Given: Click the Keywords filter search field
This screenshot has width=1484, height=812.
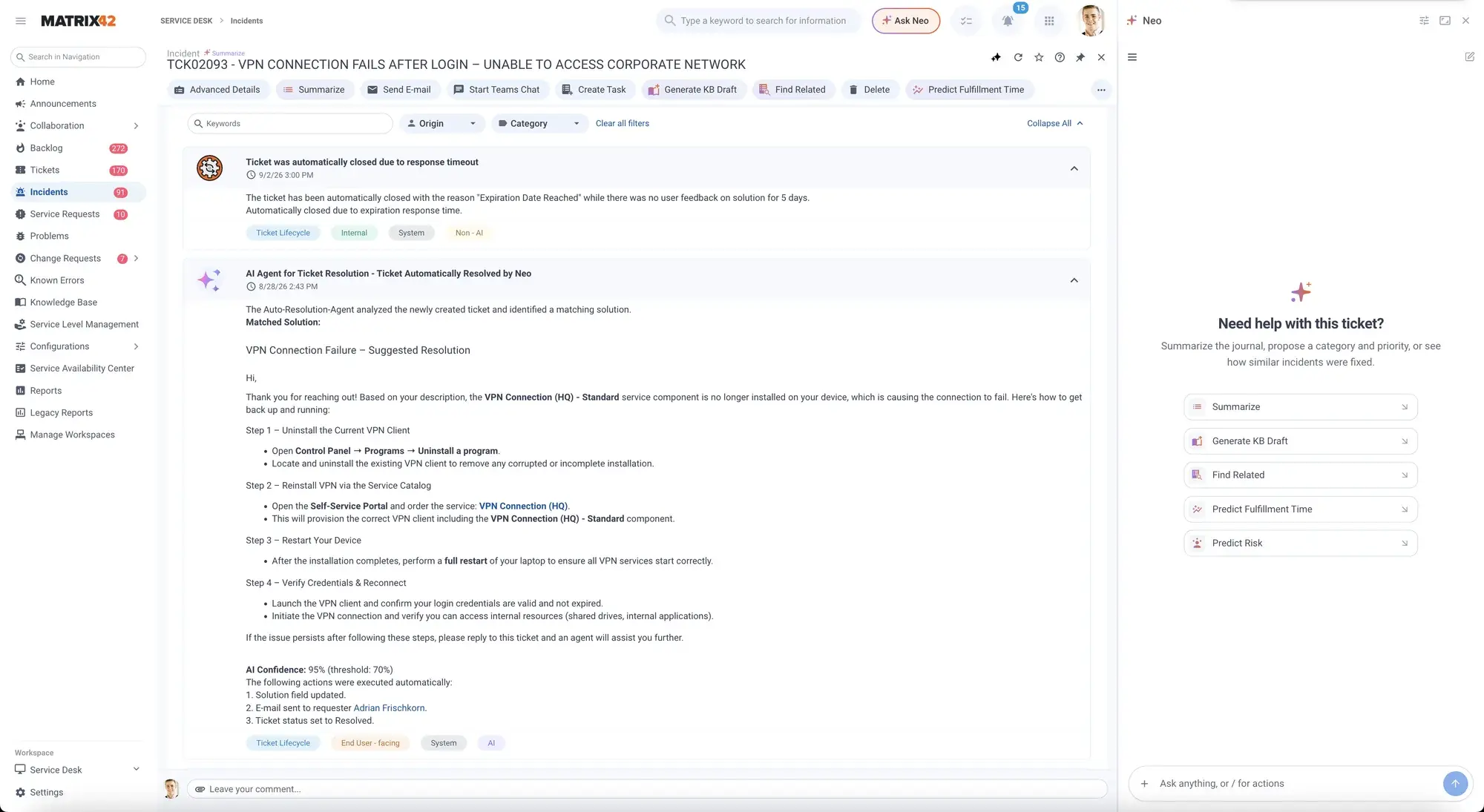Looking at the screenshot, I should point(290,123).
